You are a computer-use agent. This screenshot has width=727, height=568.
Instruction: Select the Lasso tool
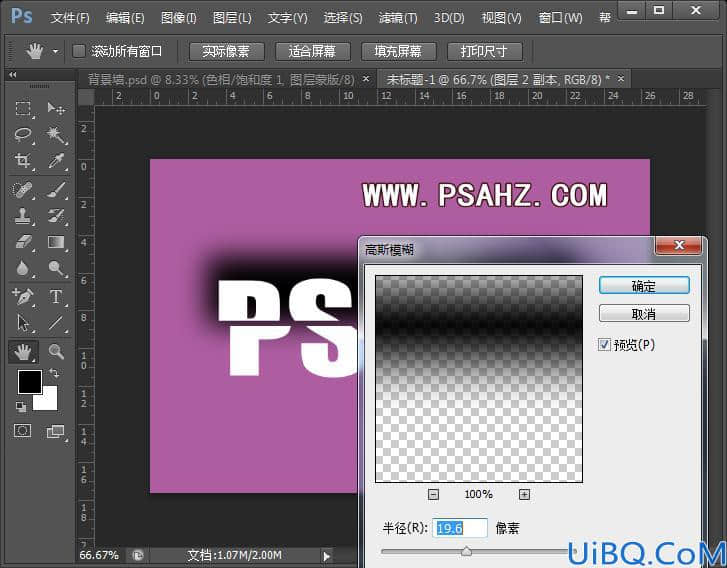pyautogui.click(x=23, y=134)
